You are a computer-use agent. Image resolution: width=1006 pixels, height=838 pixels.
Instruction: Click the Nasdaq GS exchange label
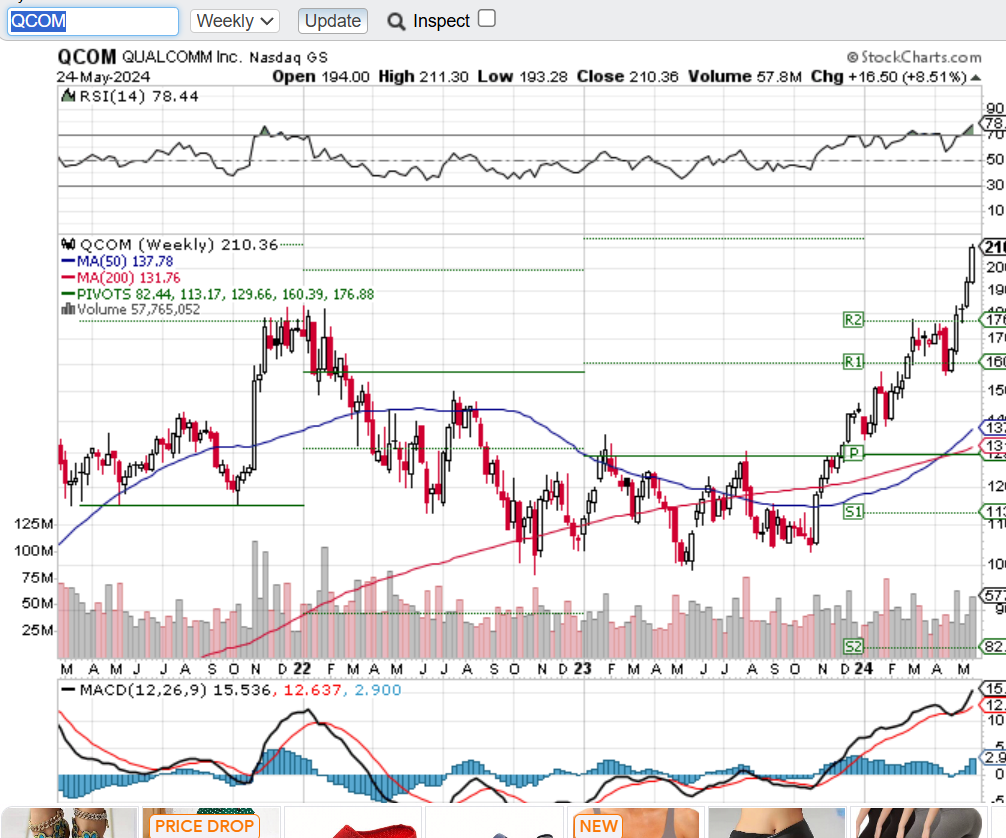point(289,58)
